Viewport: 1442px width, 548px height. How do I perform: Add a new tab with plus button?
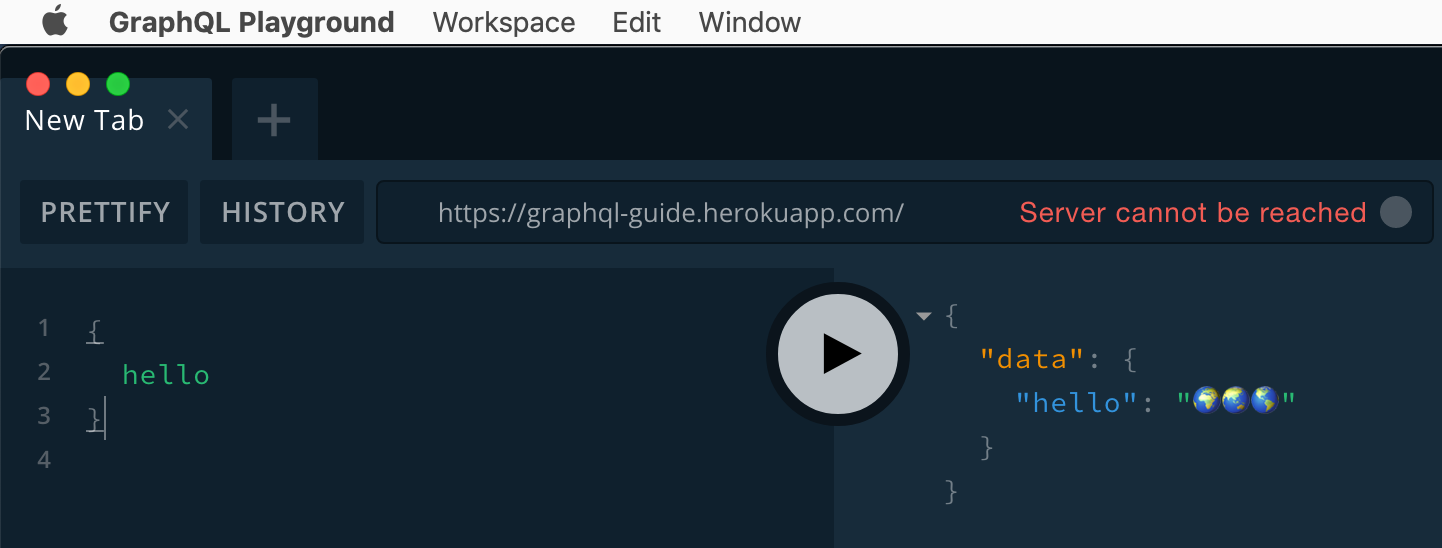click(x=274, y=120)
